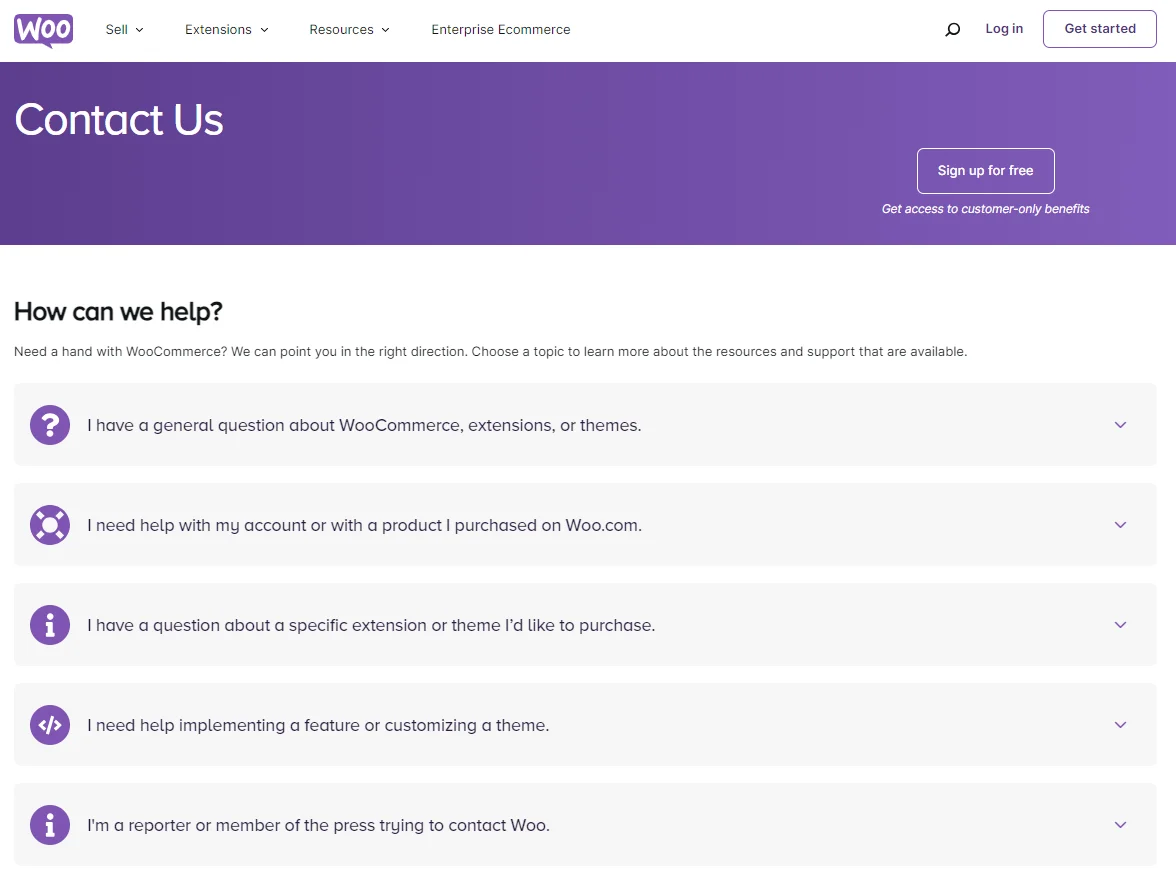Click the lifebuoy icon for account help

[x=50, y=525]
